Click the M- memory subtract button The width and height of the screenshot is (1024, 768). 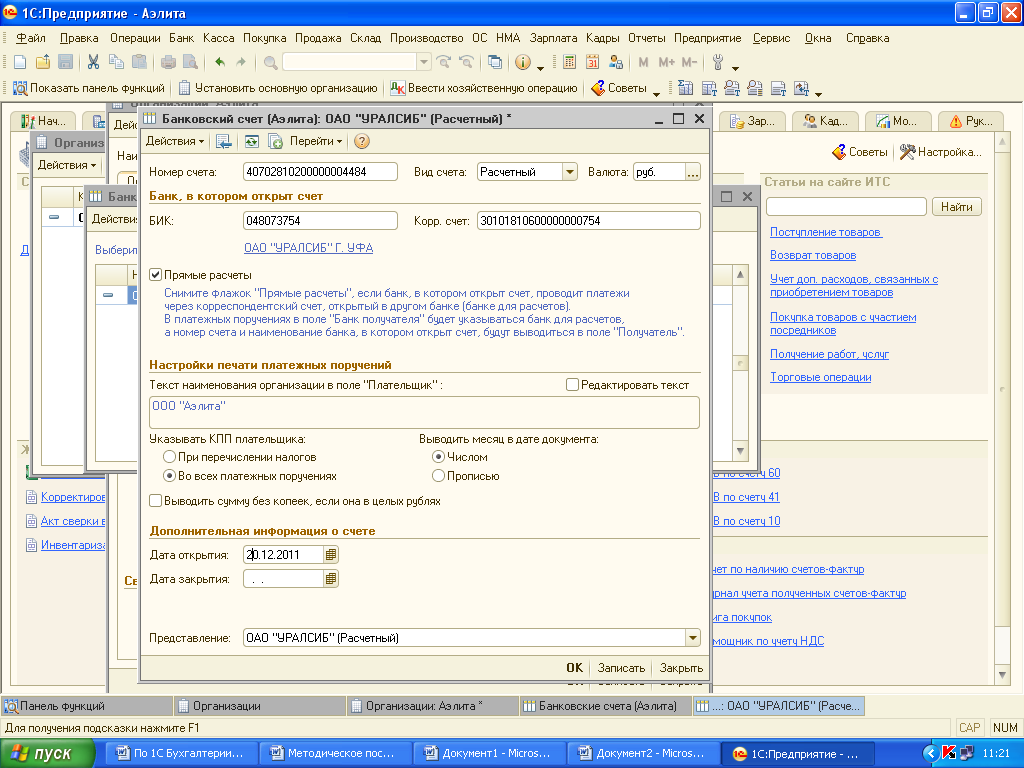pyautogui.click(x=690, y=63)
